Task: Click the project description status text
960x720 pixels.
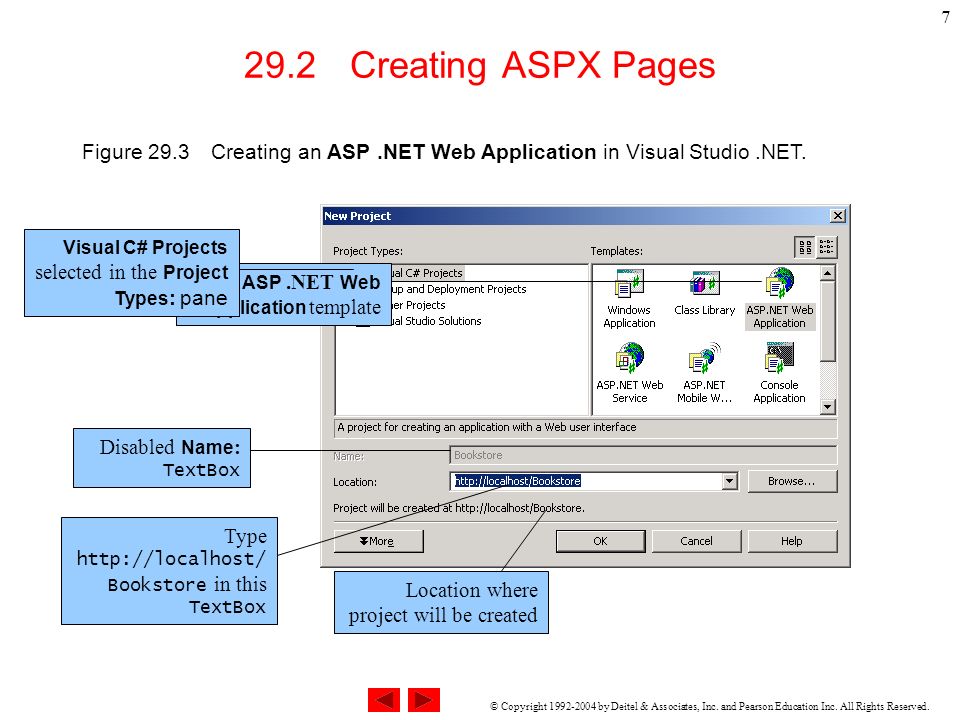Action: pos(487,427)
